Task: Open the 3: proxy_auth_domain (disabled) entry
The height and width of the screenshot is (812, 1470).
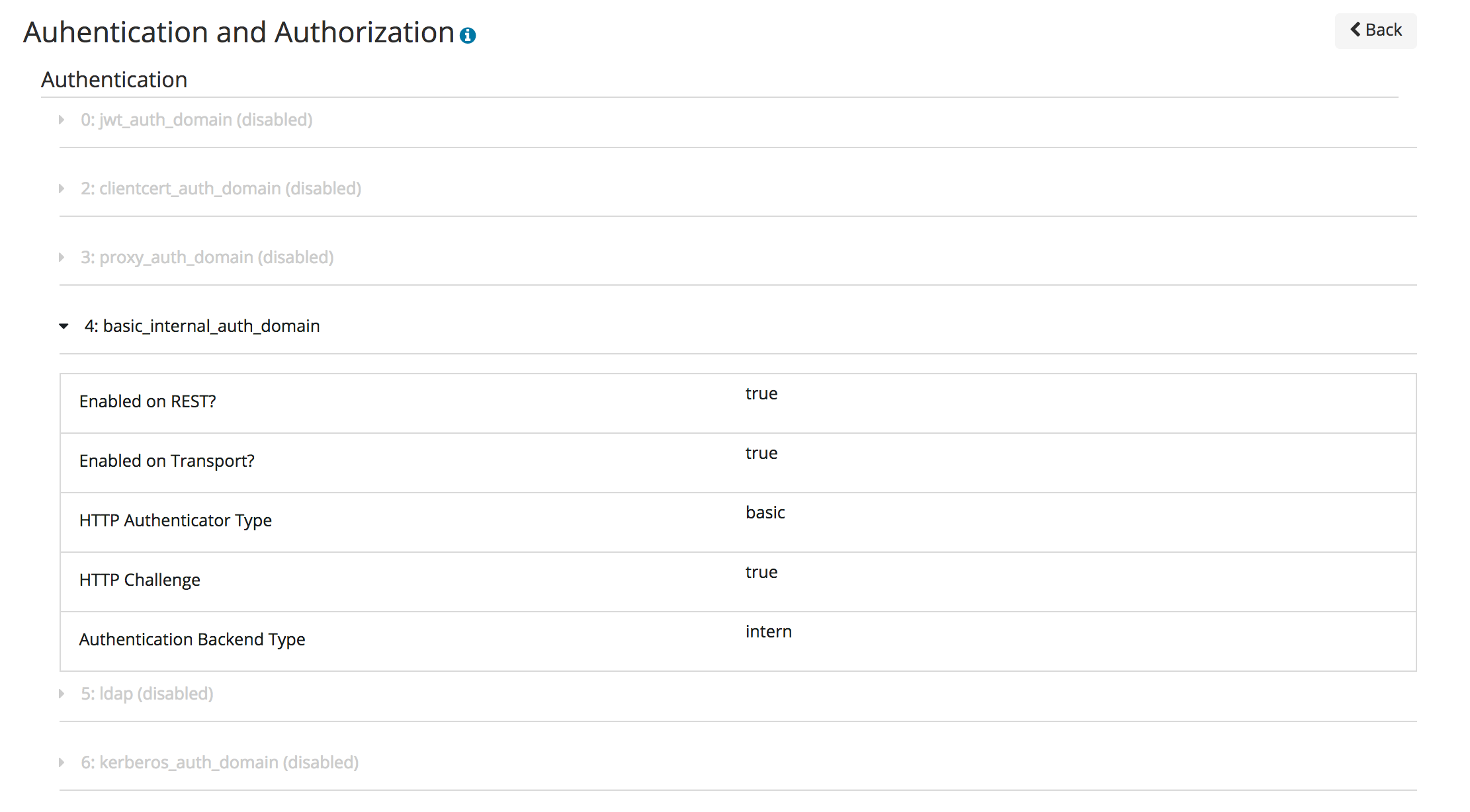Action: point(207,257)
